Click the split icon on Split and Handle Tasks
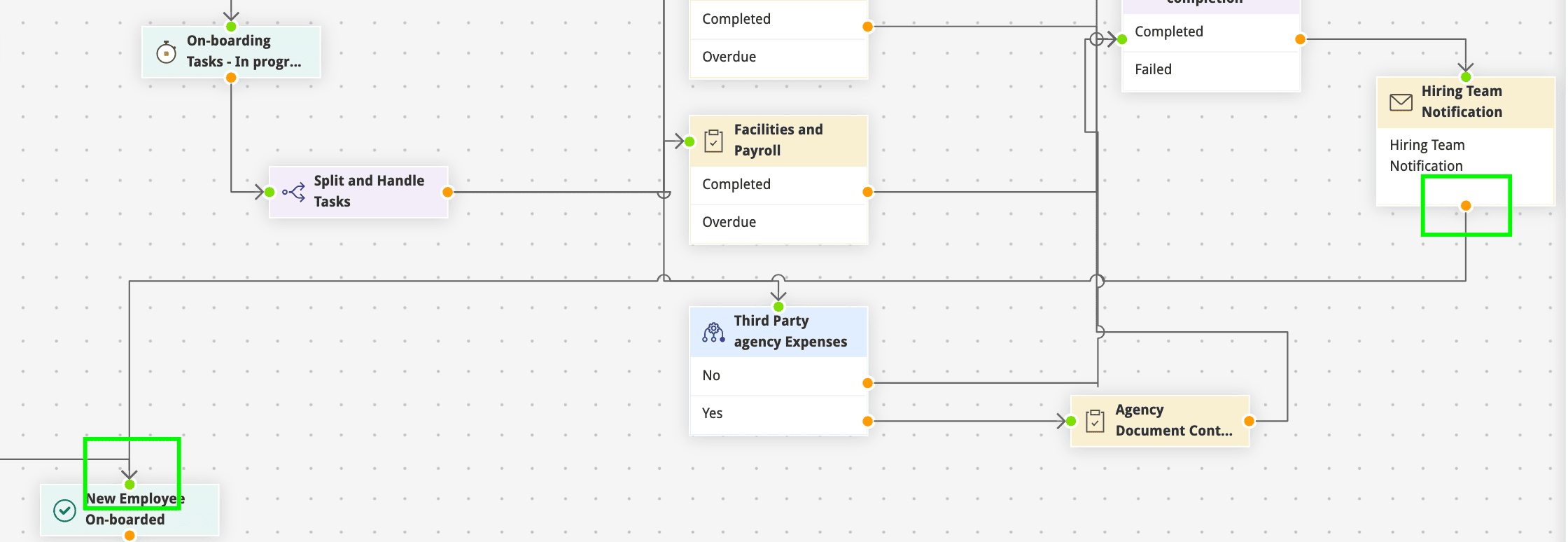 [x=293, y=192]
